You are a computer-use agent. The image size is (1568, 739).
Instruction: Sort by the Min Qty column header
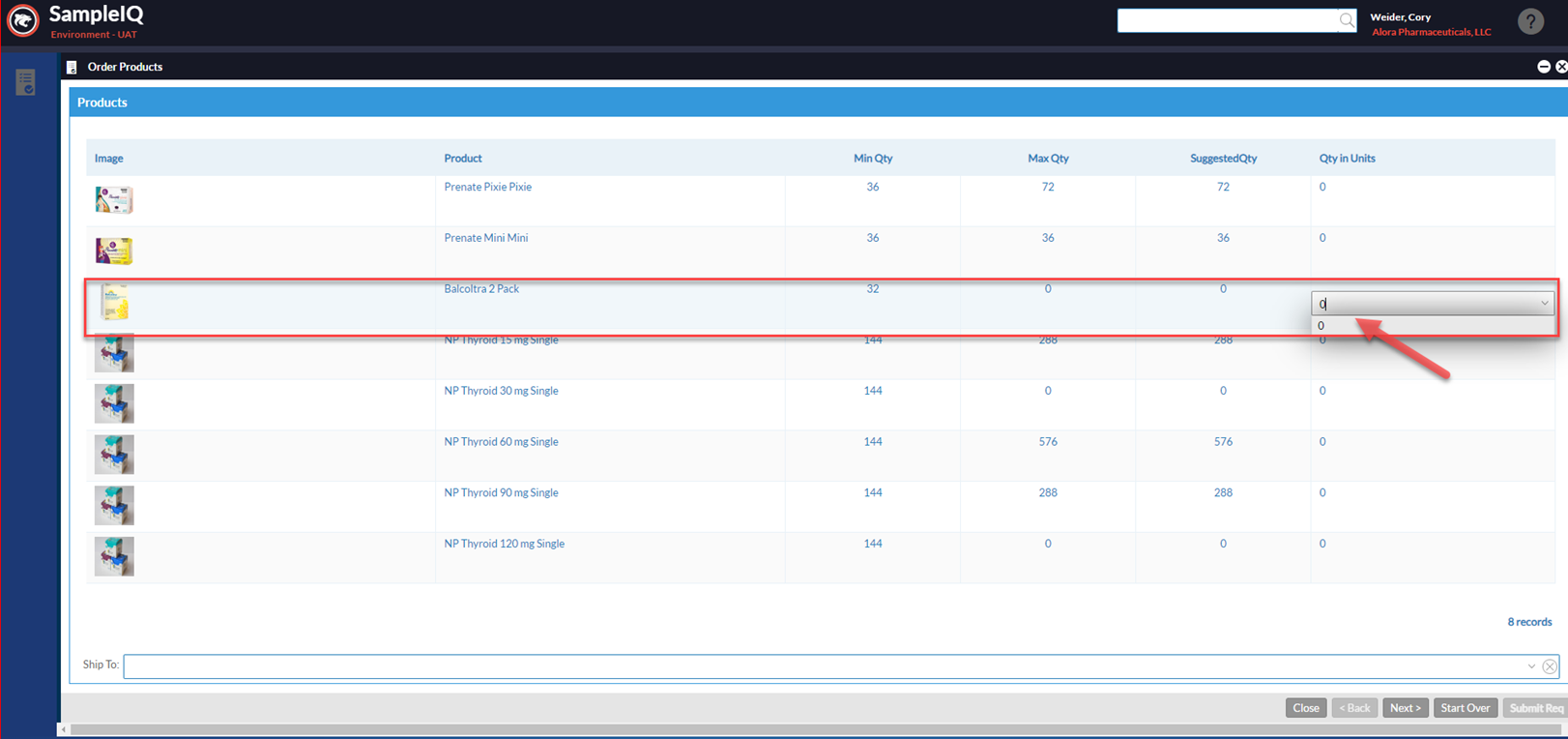pos(873,159)
